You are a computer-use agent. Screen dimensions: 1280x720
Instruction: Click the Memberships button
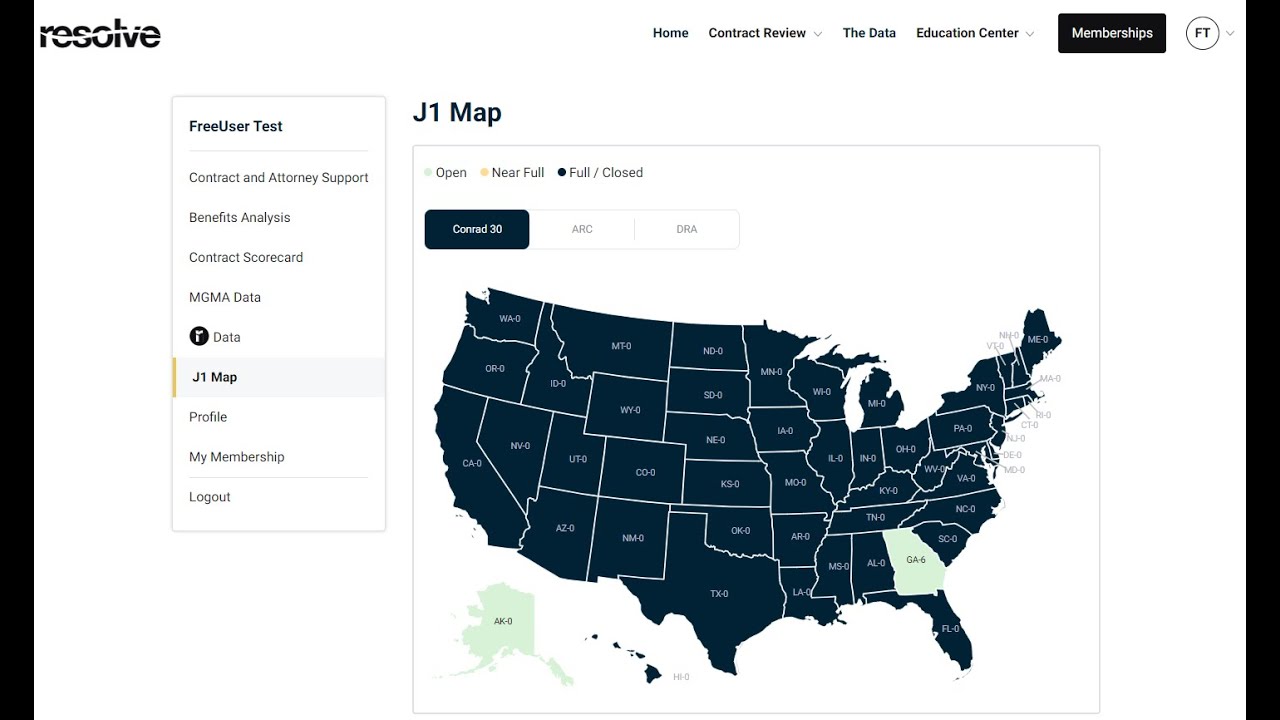[x=1112, y=33]
